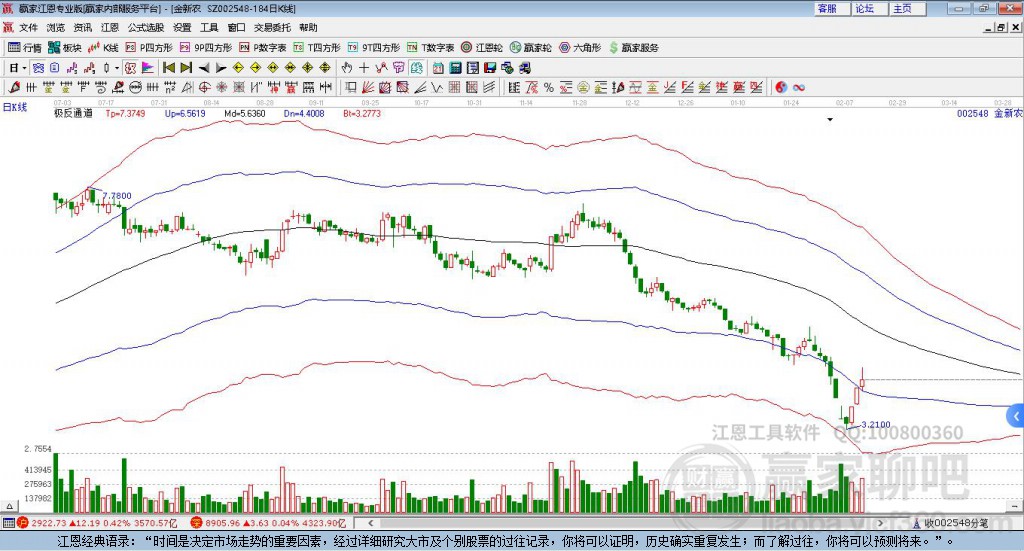Click the save floppy disk icon

(x=490, y=68)
